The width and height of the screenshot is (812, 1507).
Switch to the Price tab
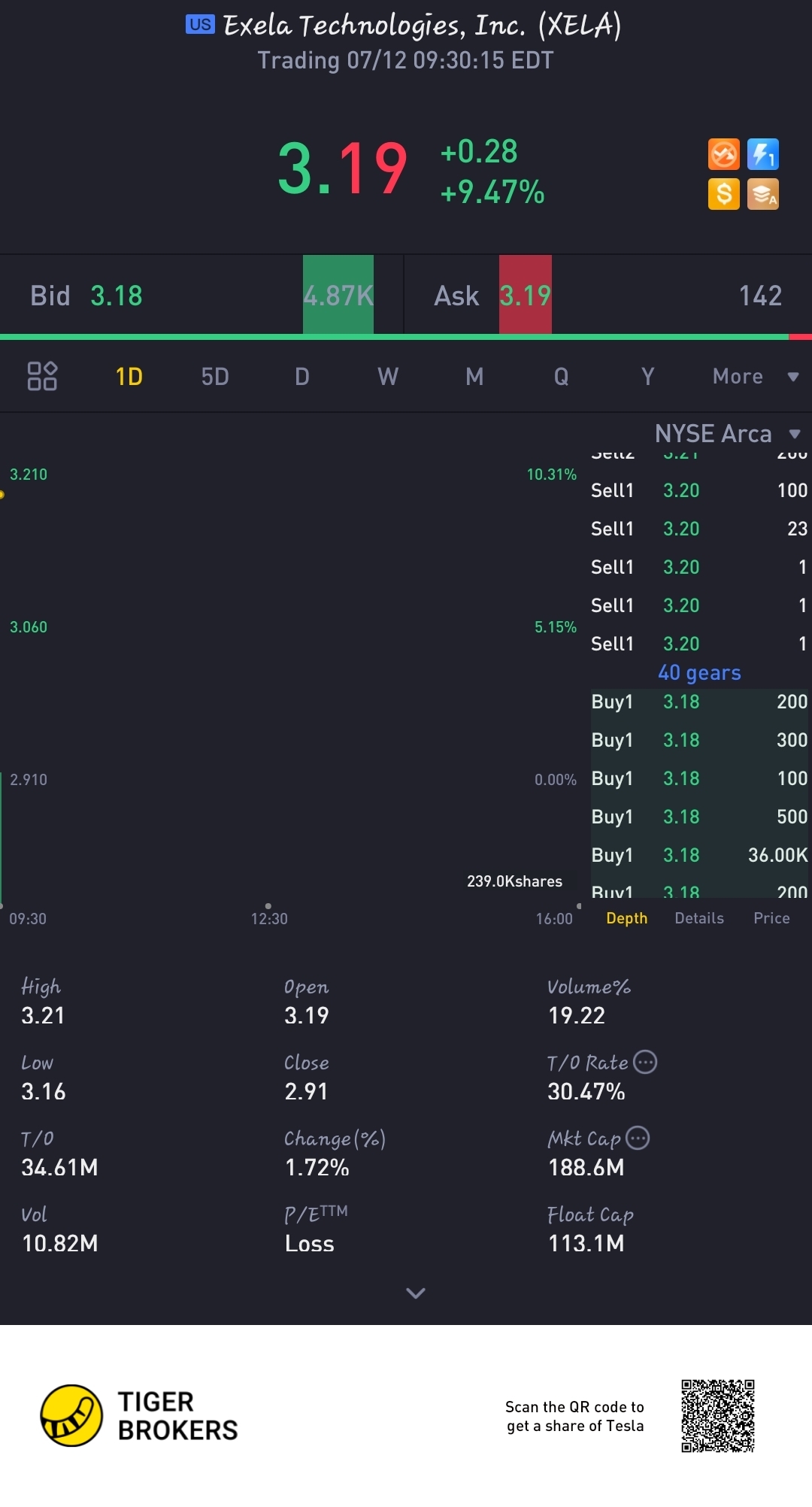pos(771,918)
